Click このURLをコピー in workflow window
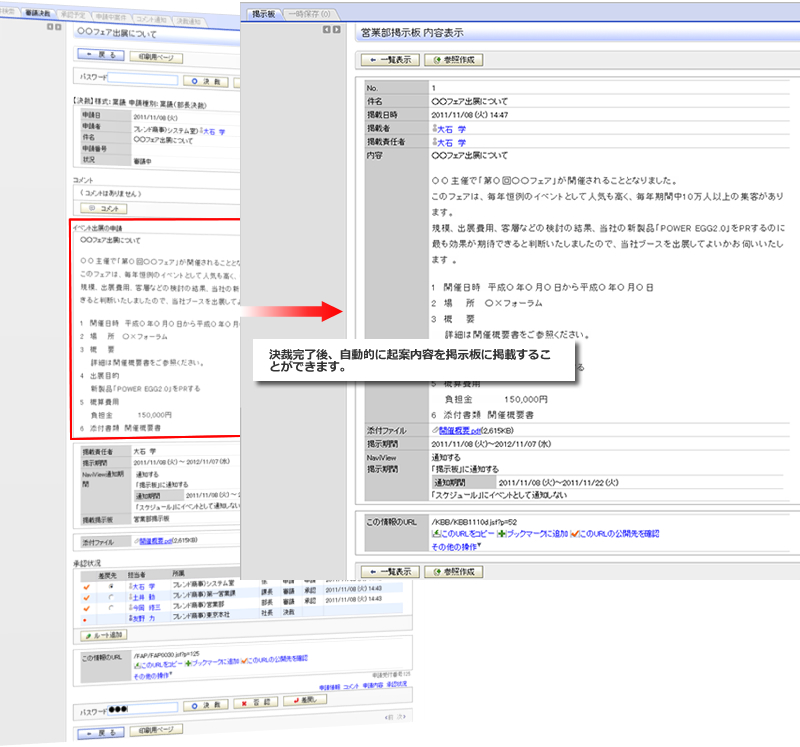Screen dimensions: 800x747 (158, 664)
